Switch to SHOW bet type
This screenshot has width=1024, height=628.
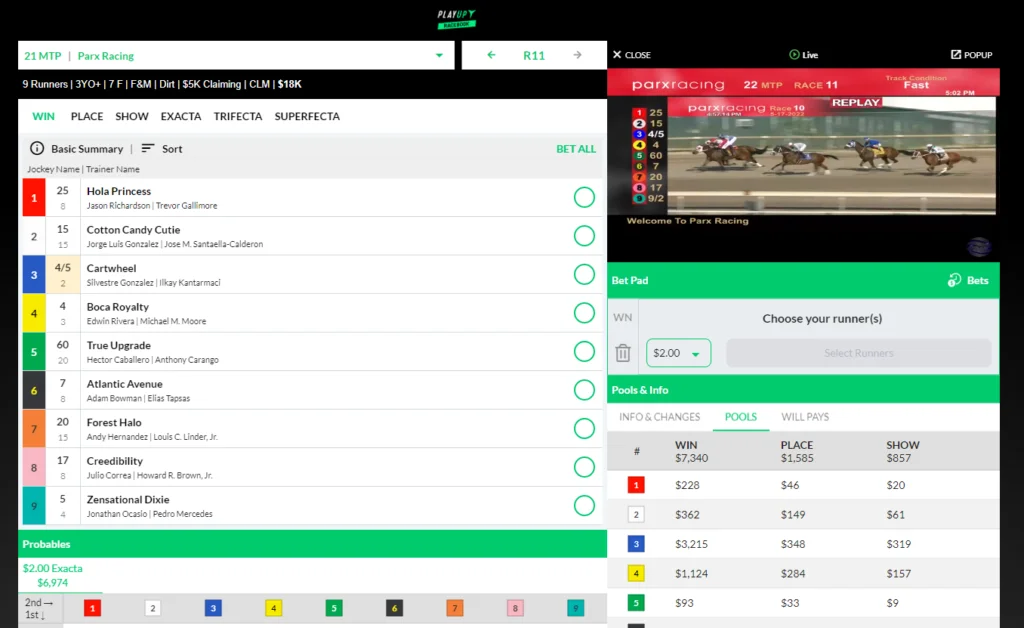point(132,116)
